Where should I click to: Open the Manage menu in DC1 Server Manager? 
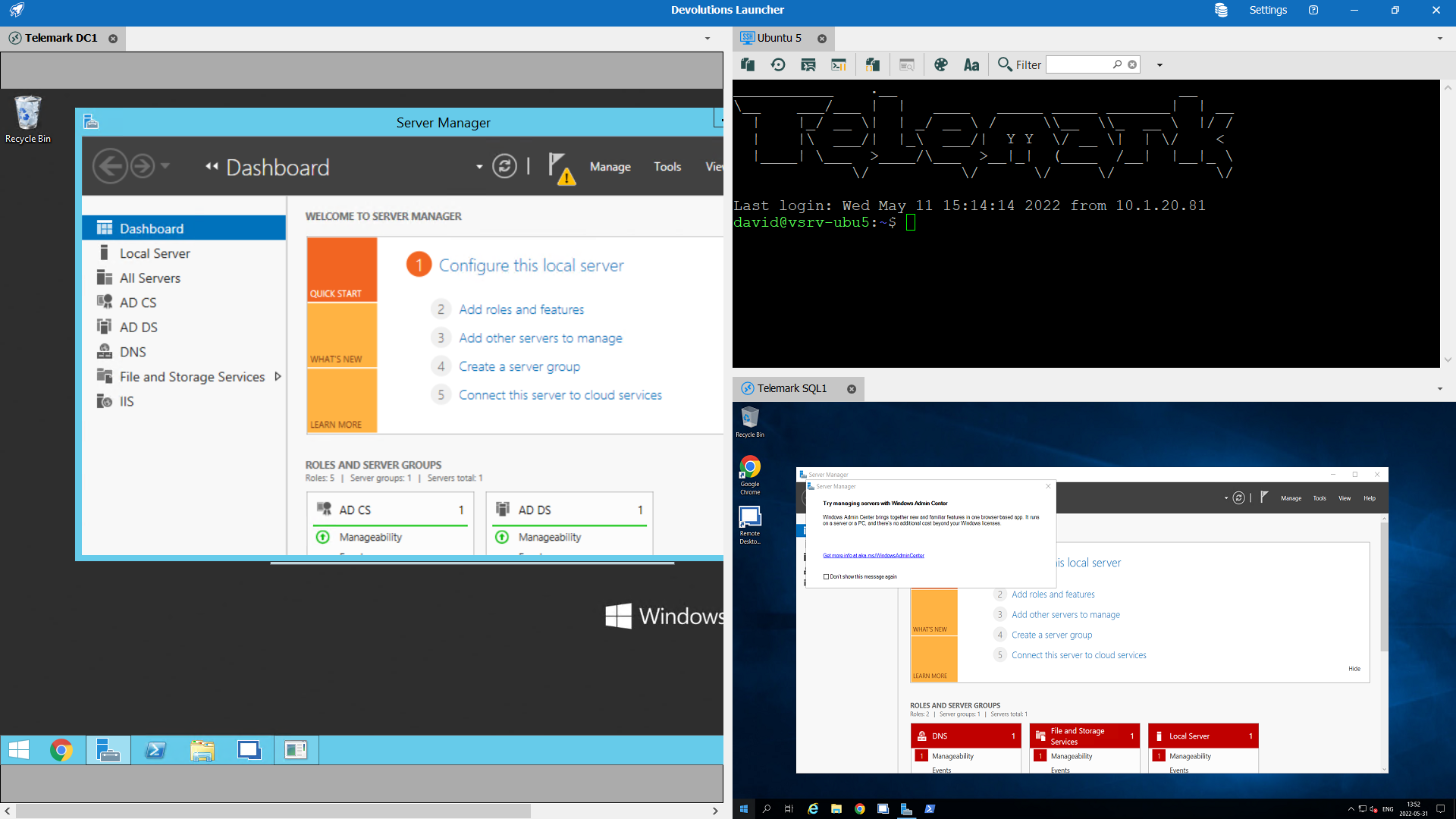point(610,167)
